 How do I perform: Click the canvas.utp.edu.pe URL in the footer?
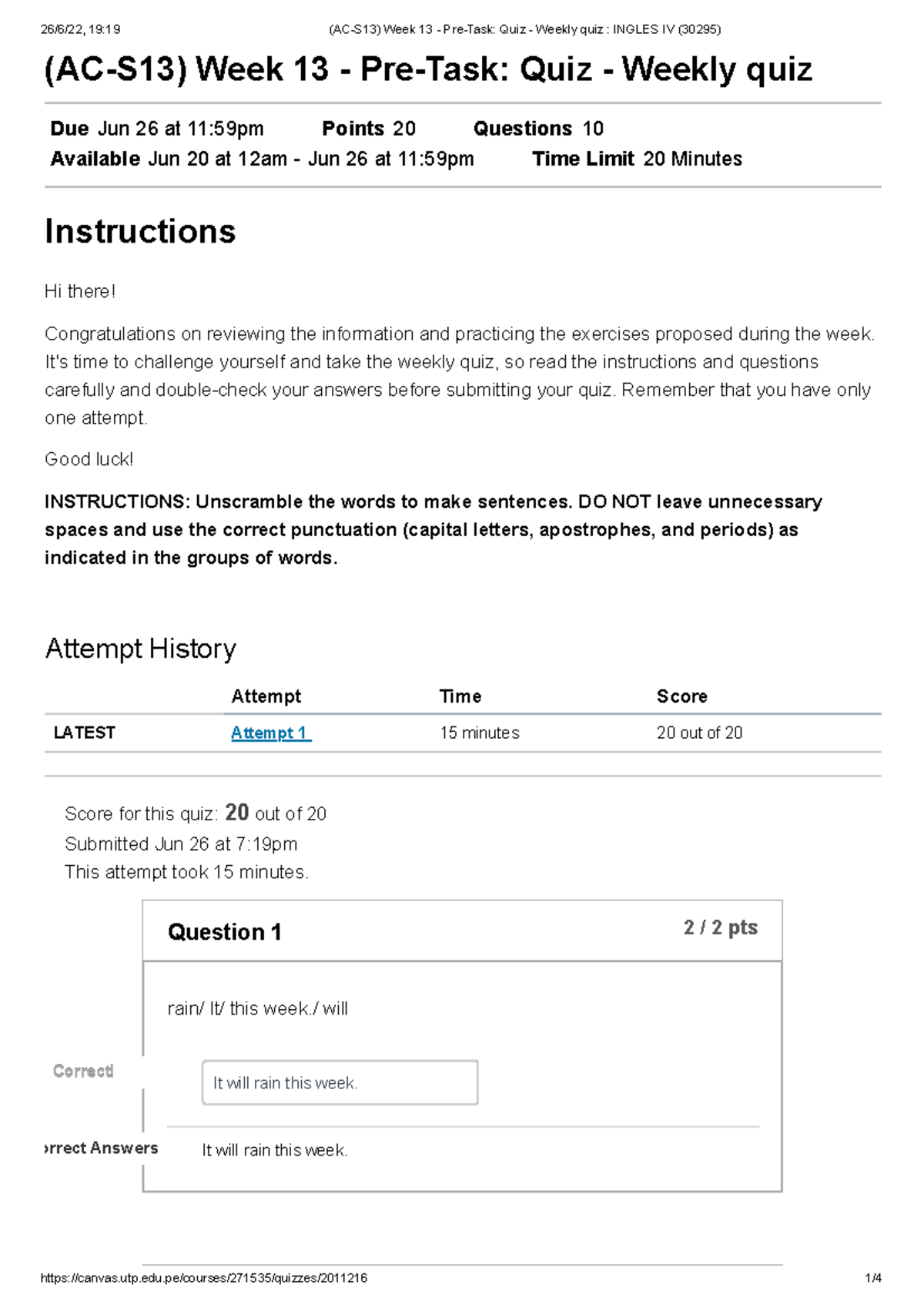(x=204, y=1278)
